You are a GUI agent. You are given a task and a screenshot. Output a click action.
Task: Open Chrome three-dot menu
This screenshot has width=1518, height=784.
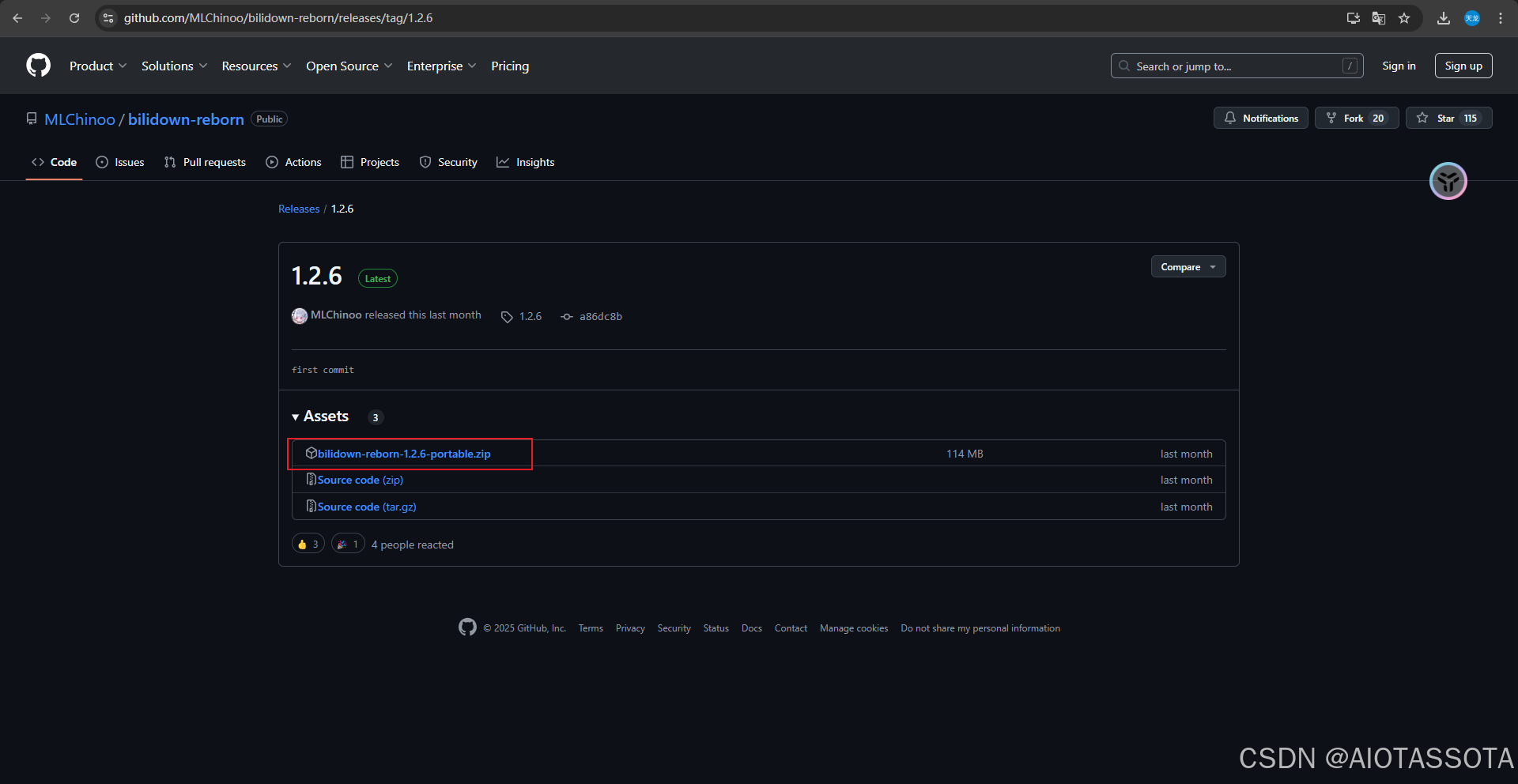point(1501,18)
